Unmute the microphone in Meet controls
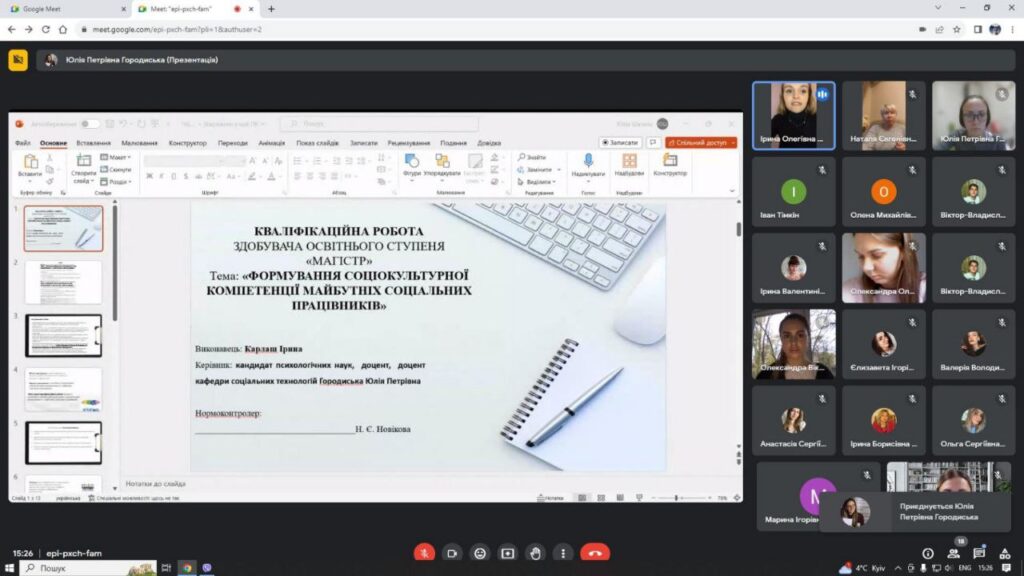The image size is (1024, 576). [425, 553]
